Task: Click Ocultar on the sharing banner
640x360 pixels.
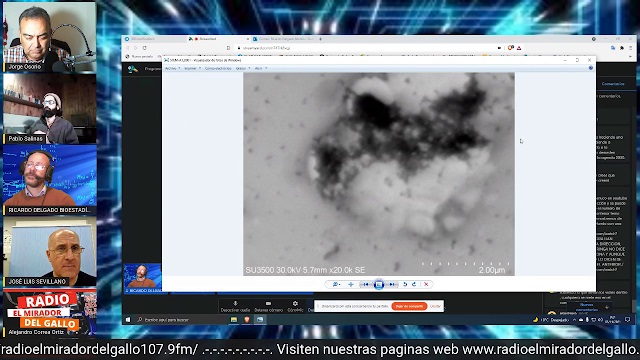Action: tap(435, 306)
